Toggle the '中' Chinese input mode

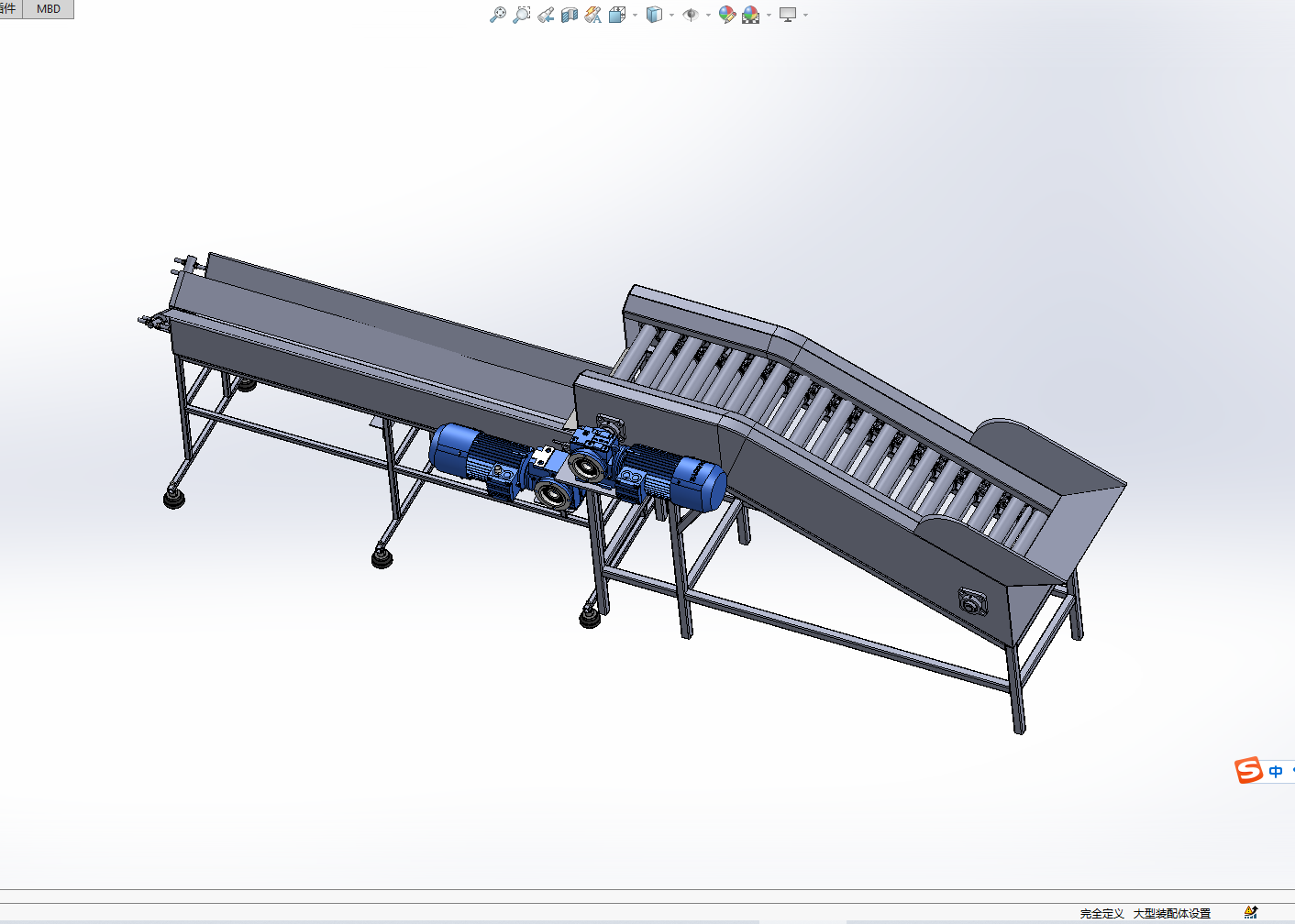tap(1275, 772)
